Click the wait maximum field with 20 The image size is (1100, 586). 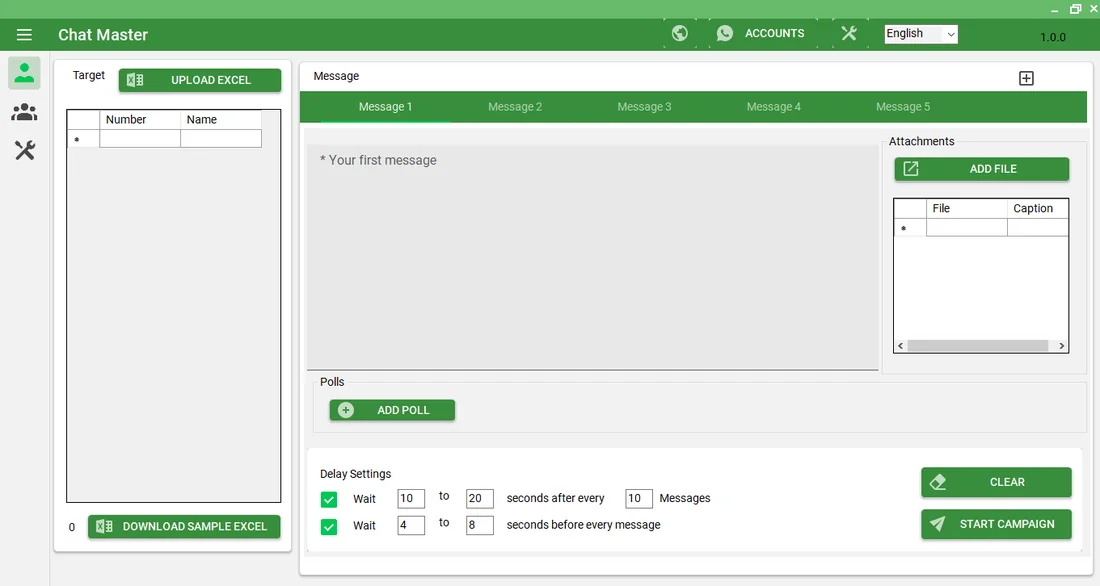(480, 498)
